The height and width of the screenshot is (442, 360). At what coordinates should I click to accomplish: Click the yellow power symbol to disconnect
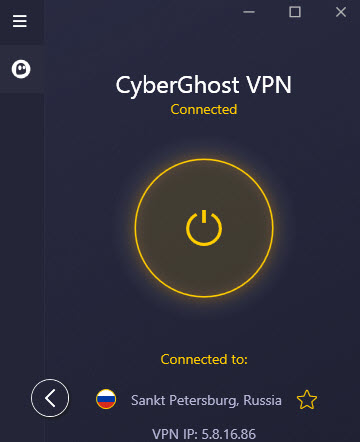click(204, 228)
